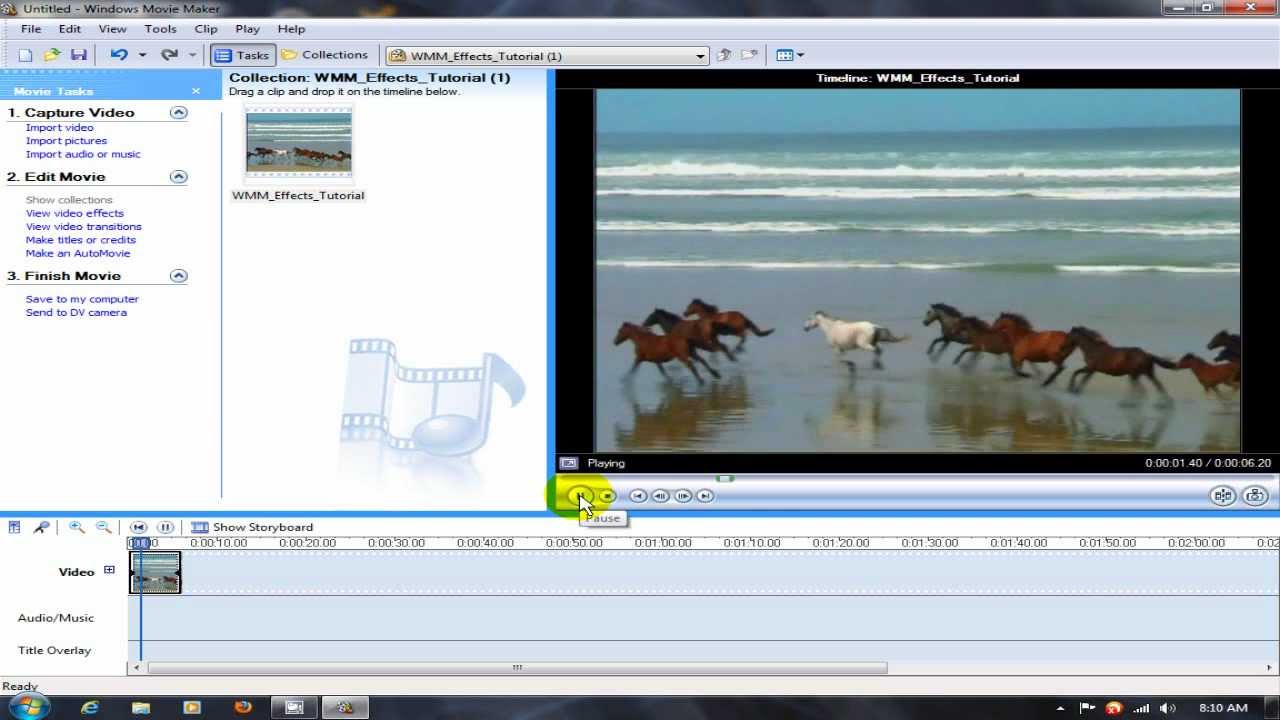This screenshot has width=1280, height=720.
Task: Open the Views dropdown in the toolbar
Action: [x=790, y=55]
